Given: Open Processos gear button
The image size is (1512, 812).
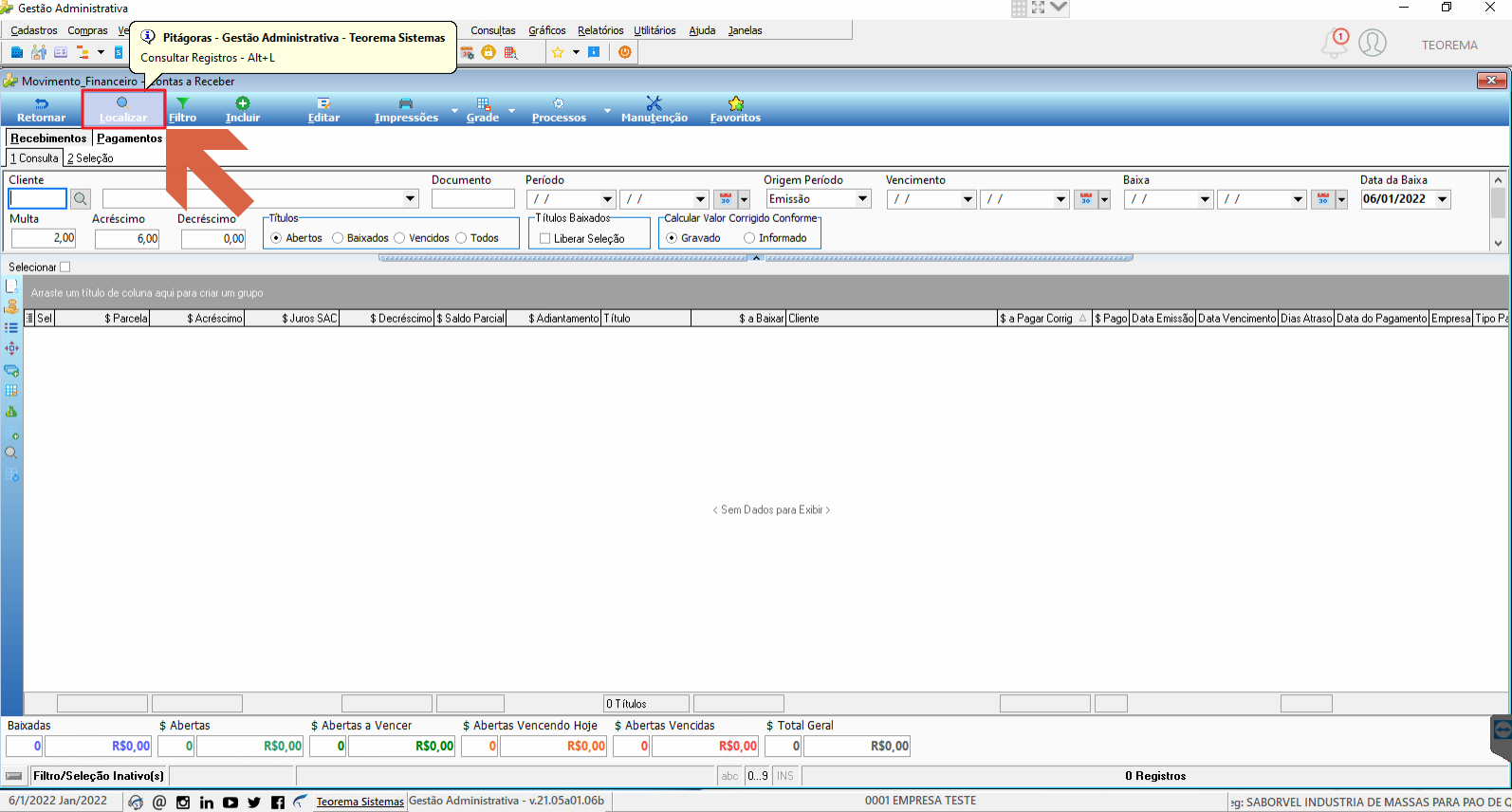Looking at the screenshot, I should [x=559, y=110].
